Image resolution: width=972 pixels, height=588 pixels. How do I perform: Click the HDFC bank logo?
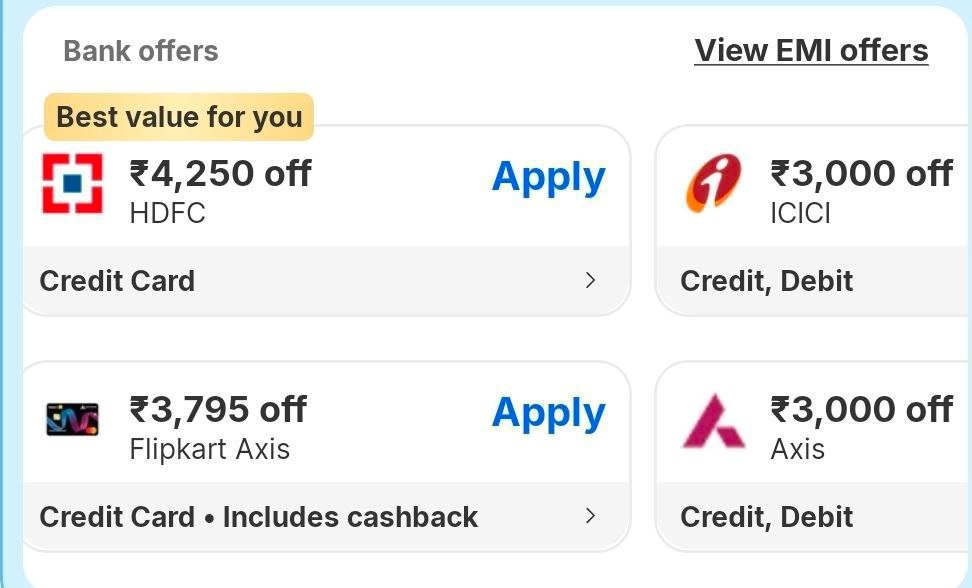[72, 184]
